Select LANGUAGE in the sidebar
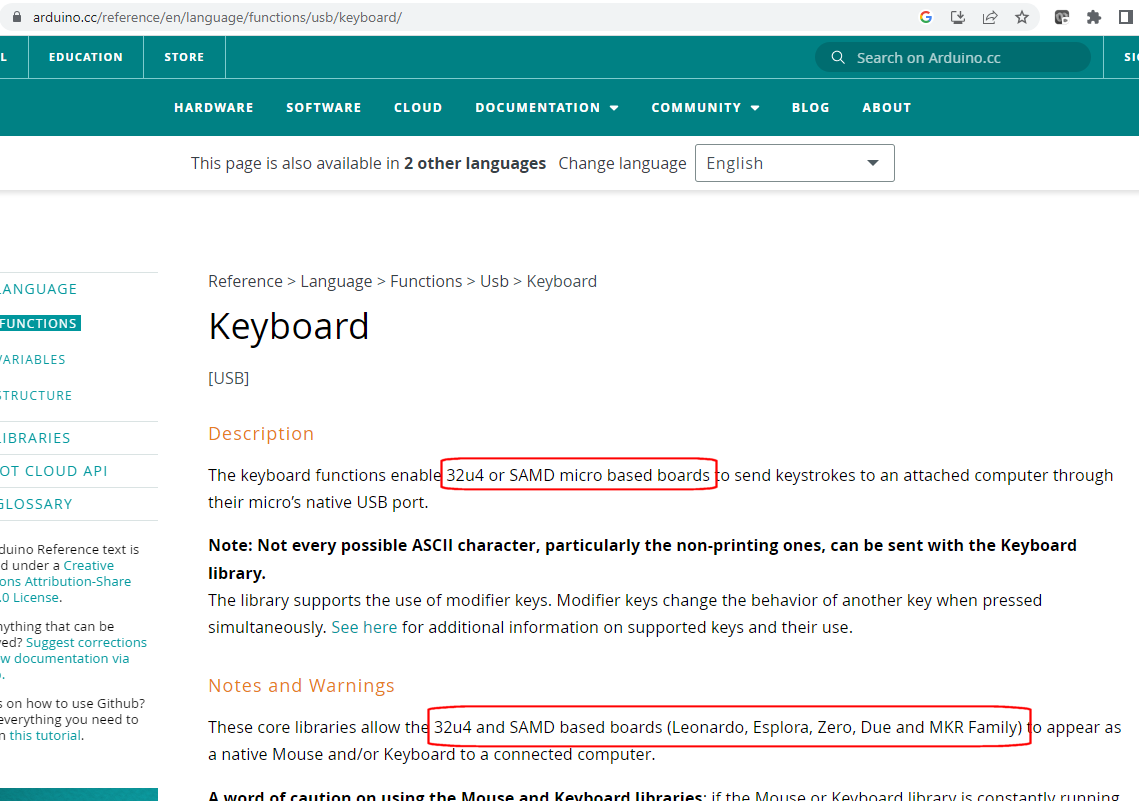The width and height of the screenshot is (1139, 801). pyautogui.click(x=38, y=289)
